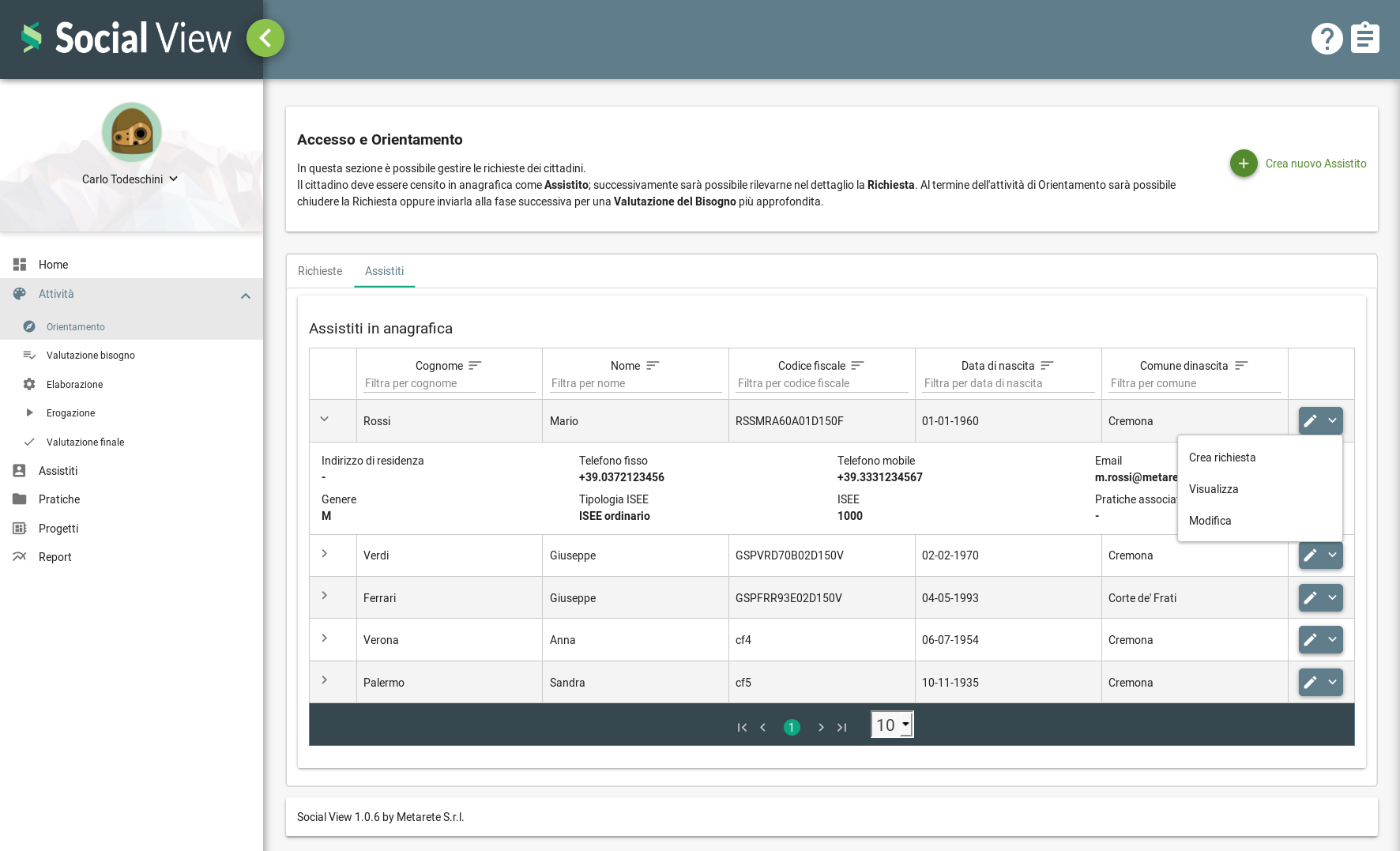1400x851 pixels.
Task: Click the user avatar picture
Action: coord(132,133)
